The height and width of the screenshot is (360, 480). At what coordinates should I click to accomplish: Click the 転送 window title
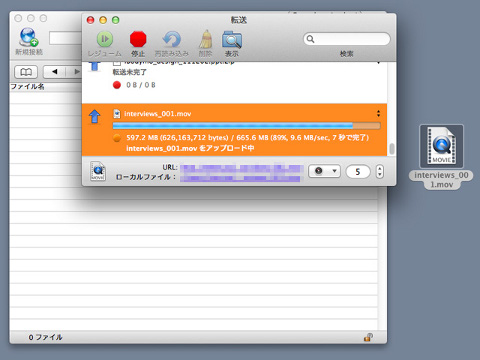[x=239, y=20]
